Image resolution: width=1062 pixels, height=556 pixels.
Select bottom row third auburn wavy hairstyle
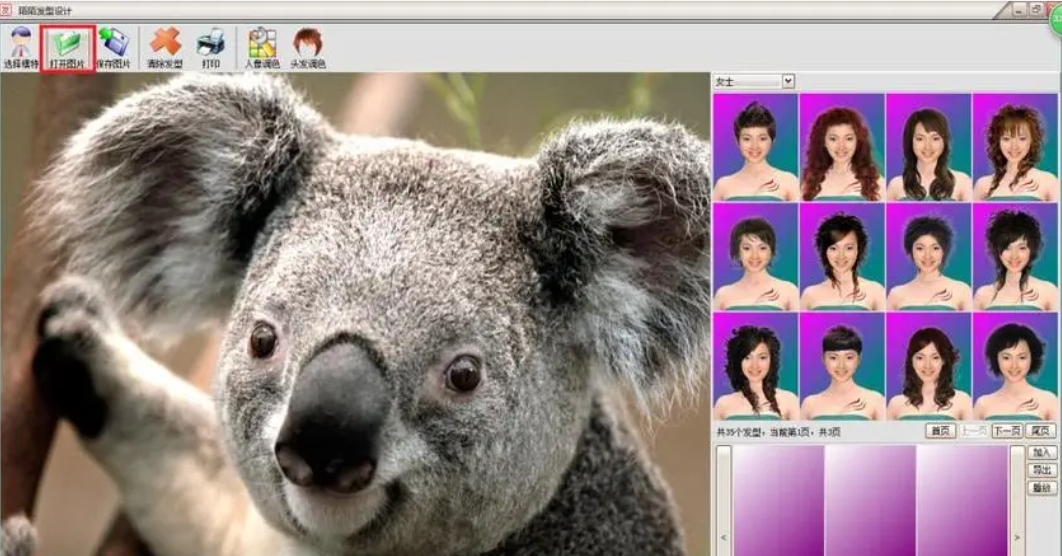pyautogui.click(x=929, y=366)
